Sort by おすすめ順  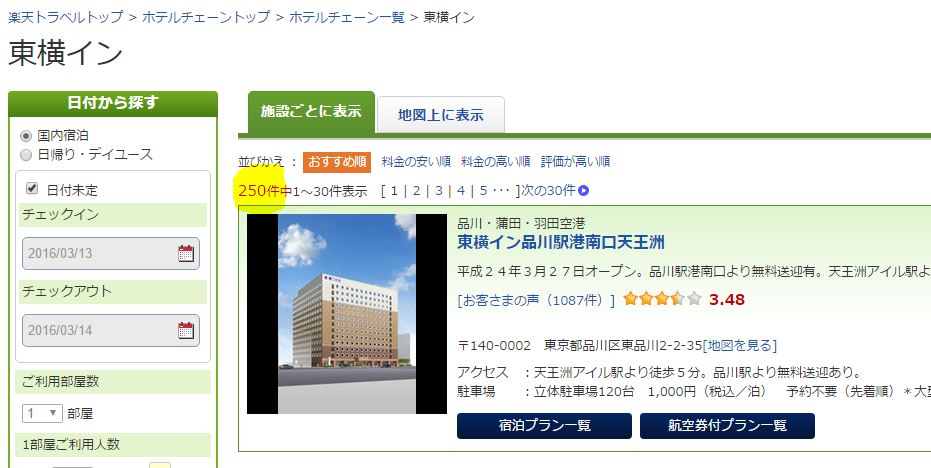[337, 162]
